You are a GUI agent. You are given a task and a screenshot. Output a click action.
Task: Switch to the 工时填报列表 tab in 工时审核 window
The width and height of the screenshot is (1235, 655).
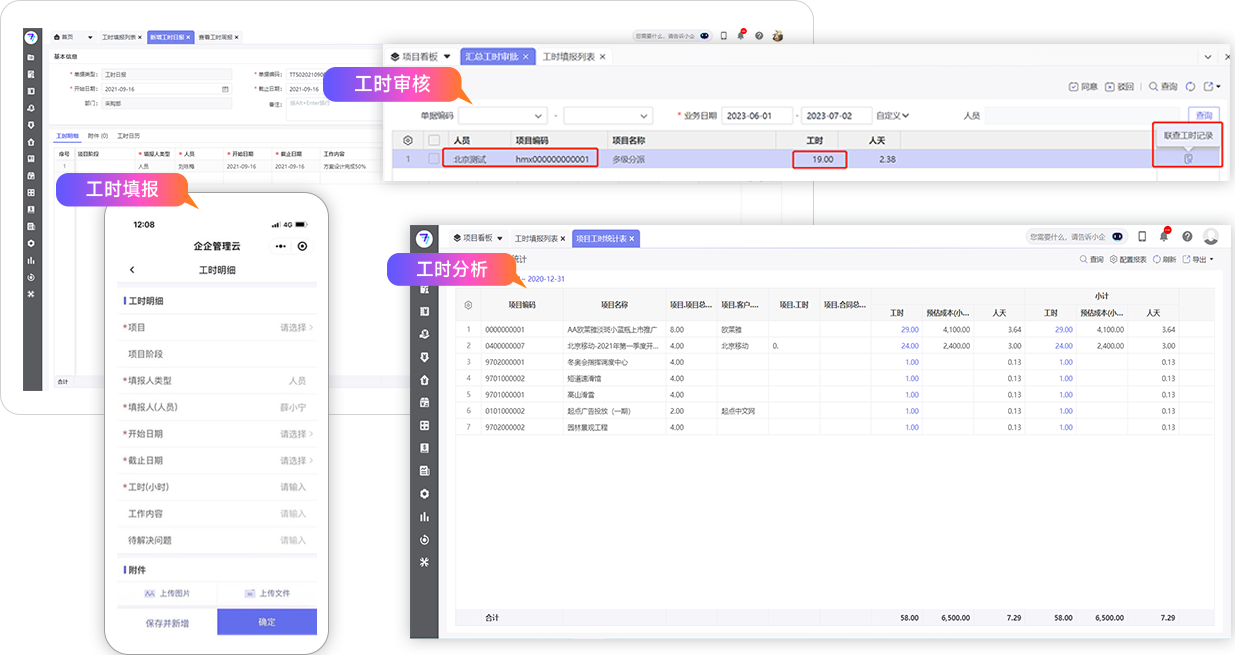pos(570,57)
